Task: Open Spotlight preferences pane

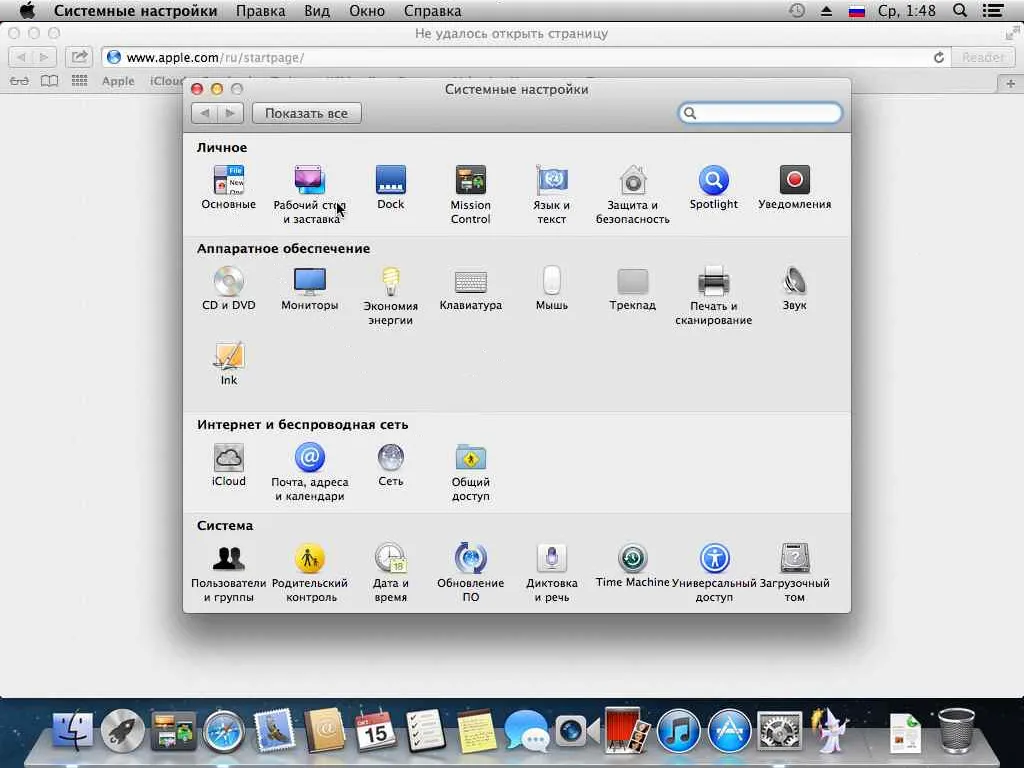Action: 714,187
